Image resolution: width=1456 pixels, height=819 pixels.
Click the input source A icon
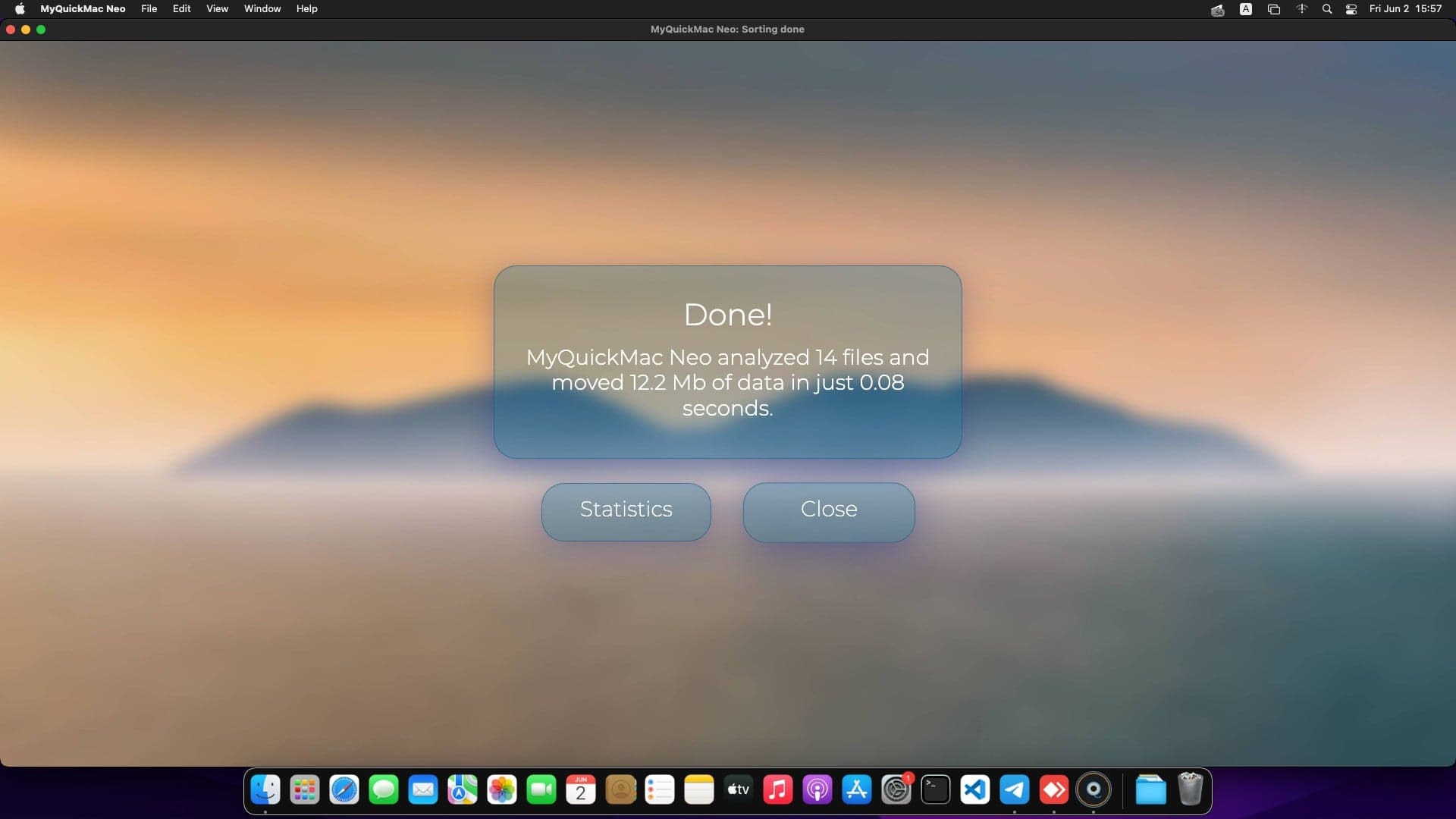(x=1245, y=9)
